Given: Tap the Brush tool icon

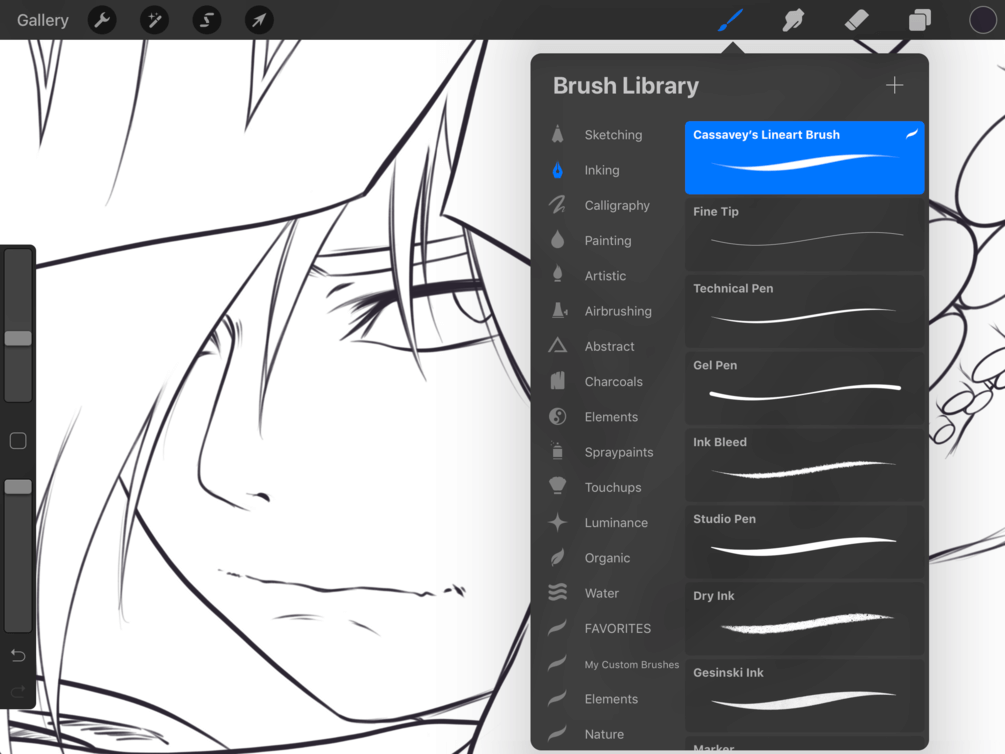Looking at the screenshot, I should tap(730, 20).
